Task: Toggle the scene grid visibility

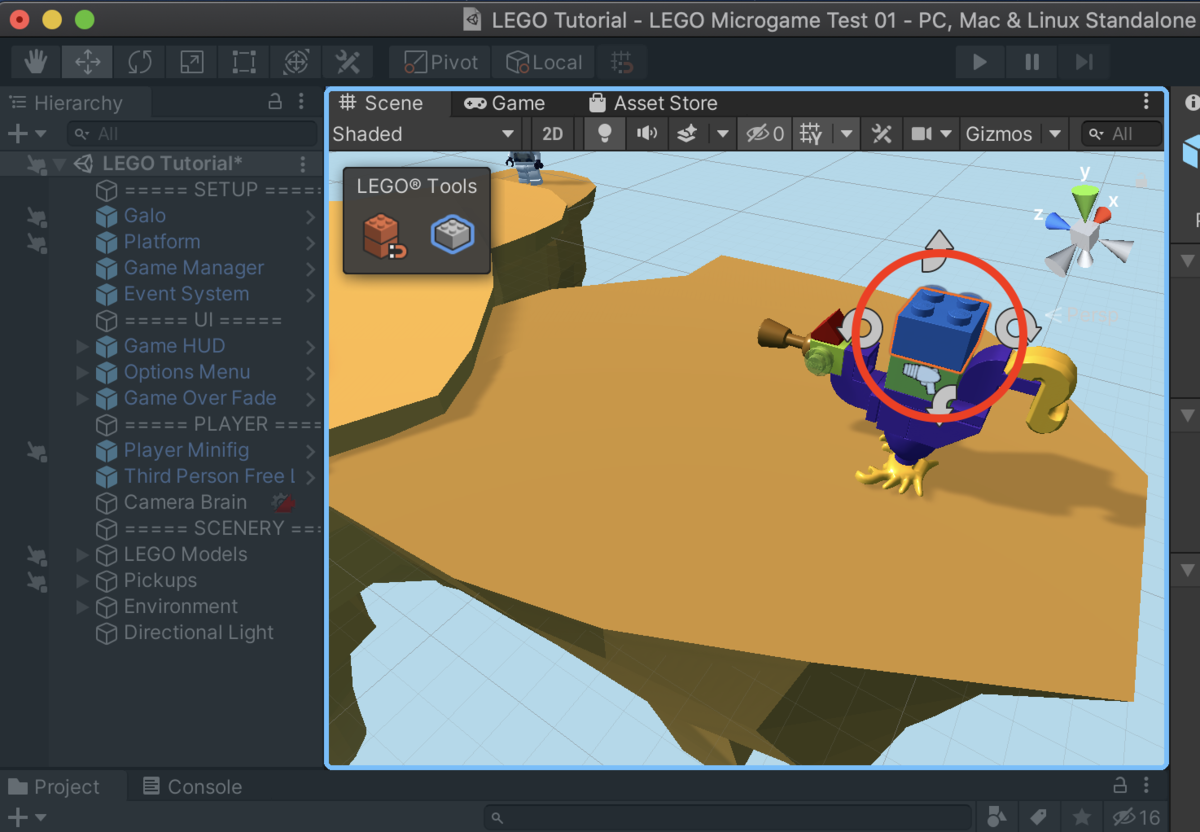Action: pyautogui.click(x=812, y=134)
